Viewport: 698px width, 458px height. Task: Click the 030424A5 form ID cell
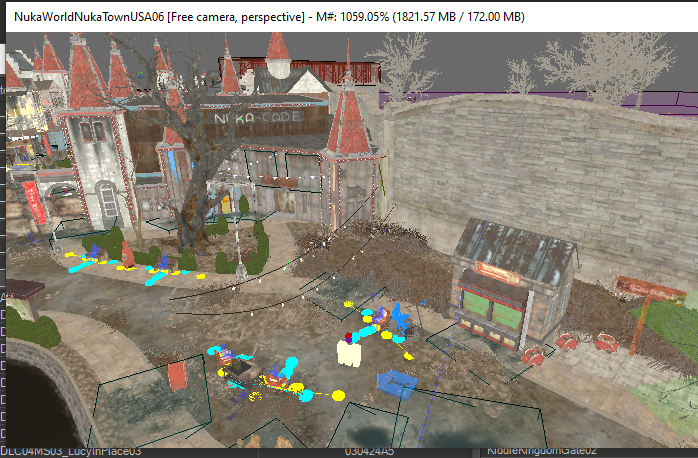coord(369,452)
